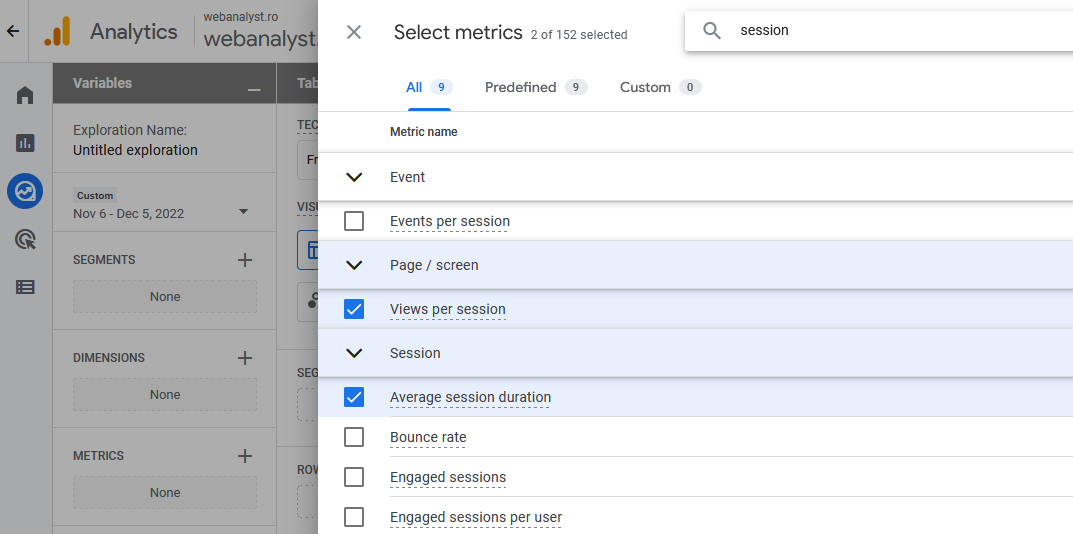Click the Custom date label badge
The height and width of the screenshot is (534, 1073).
click(x=95, y=195)
